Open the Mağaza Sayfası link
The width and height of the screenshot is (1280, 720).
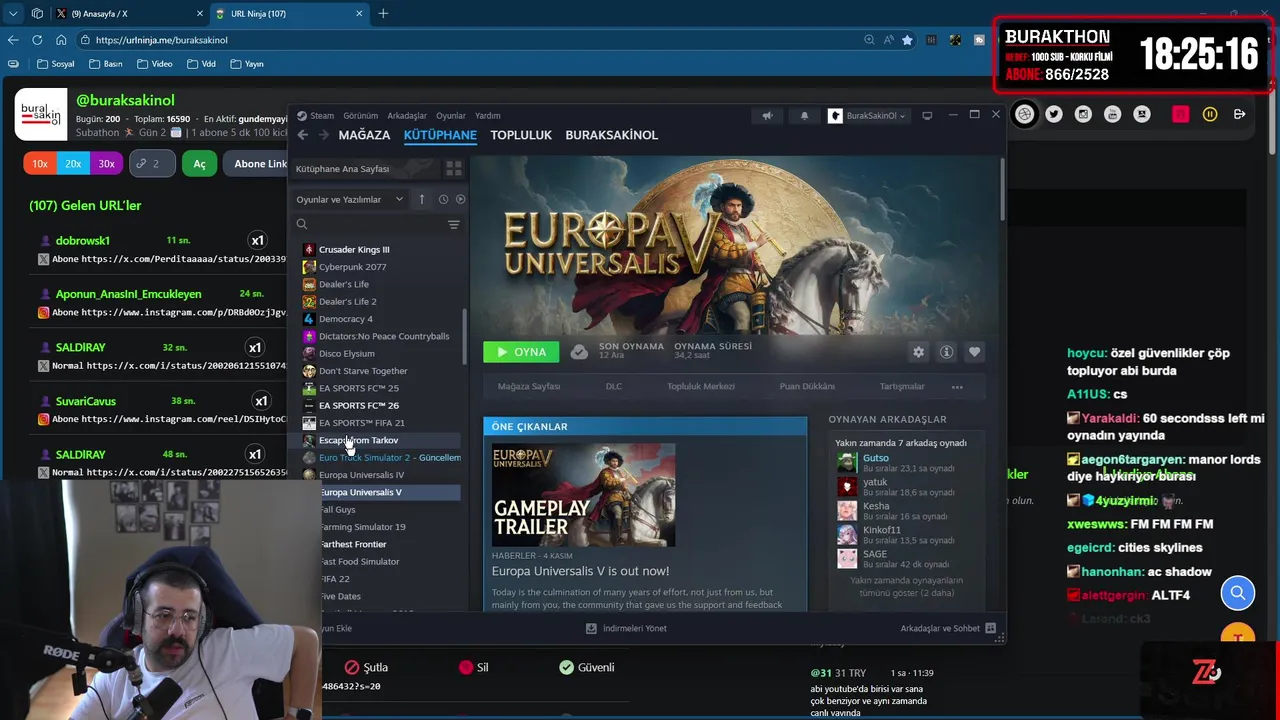coord(529,386)
